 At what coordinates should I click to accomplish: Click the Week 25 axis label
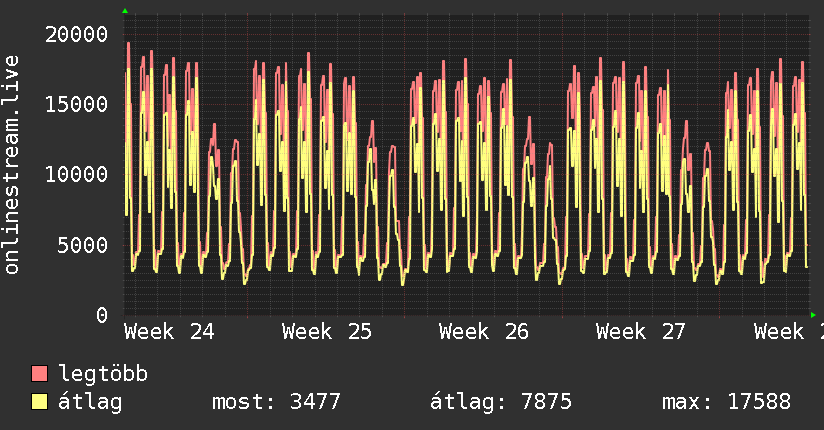coord(326,332)
